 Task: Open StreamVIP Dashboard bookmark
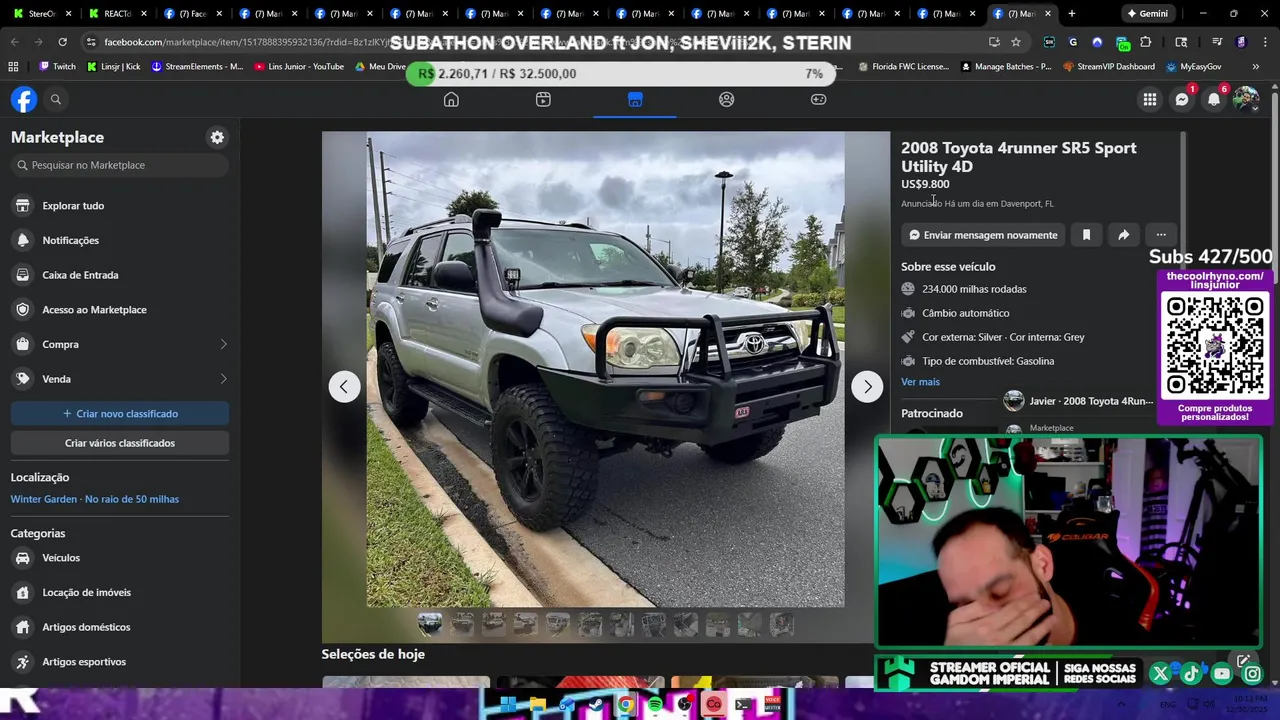tap(1108, 67)
